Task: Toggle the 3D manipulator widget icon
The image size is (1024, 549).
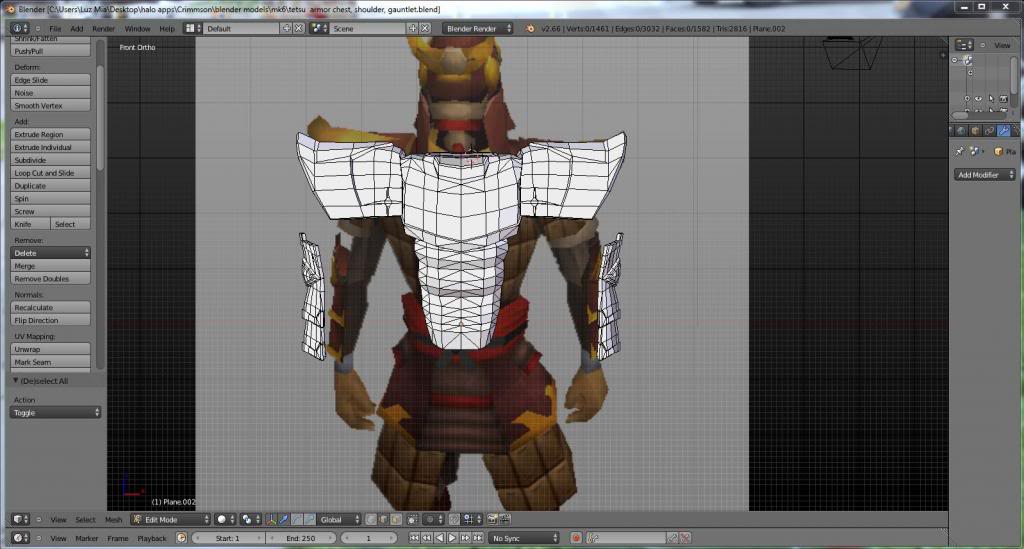Action: pyautogui.click(x=271, y=520)
